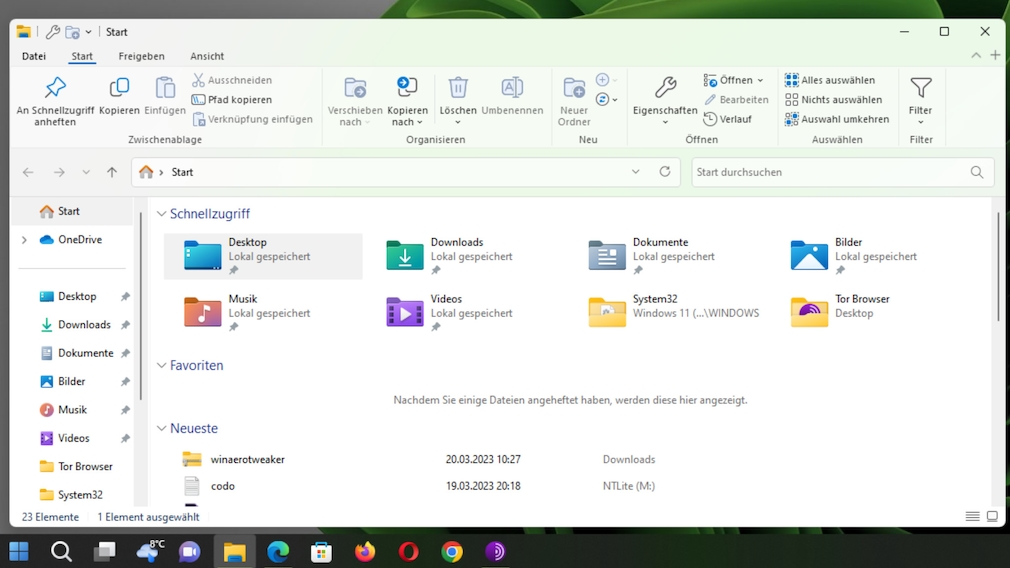The width and height of the screenshot is (1010, 568).
Task: Click 'Alles auswählen' button
Action: pos(830,80)
